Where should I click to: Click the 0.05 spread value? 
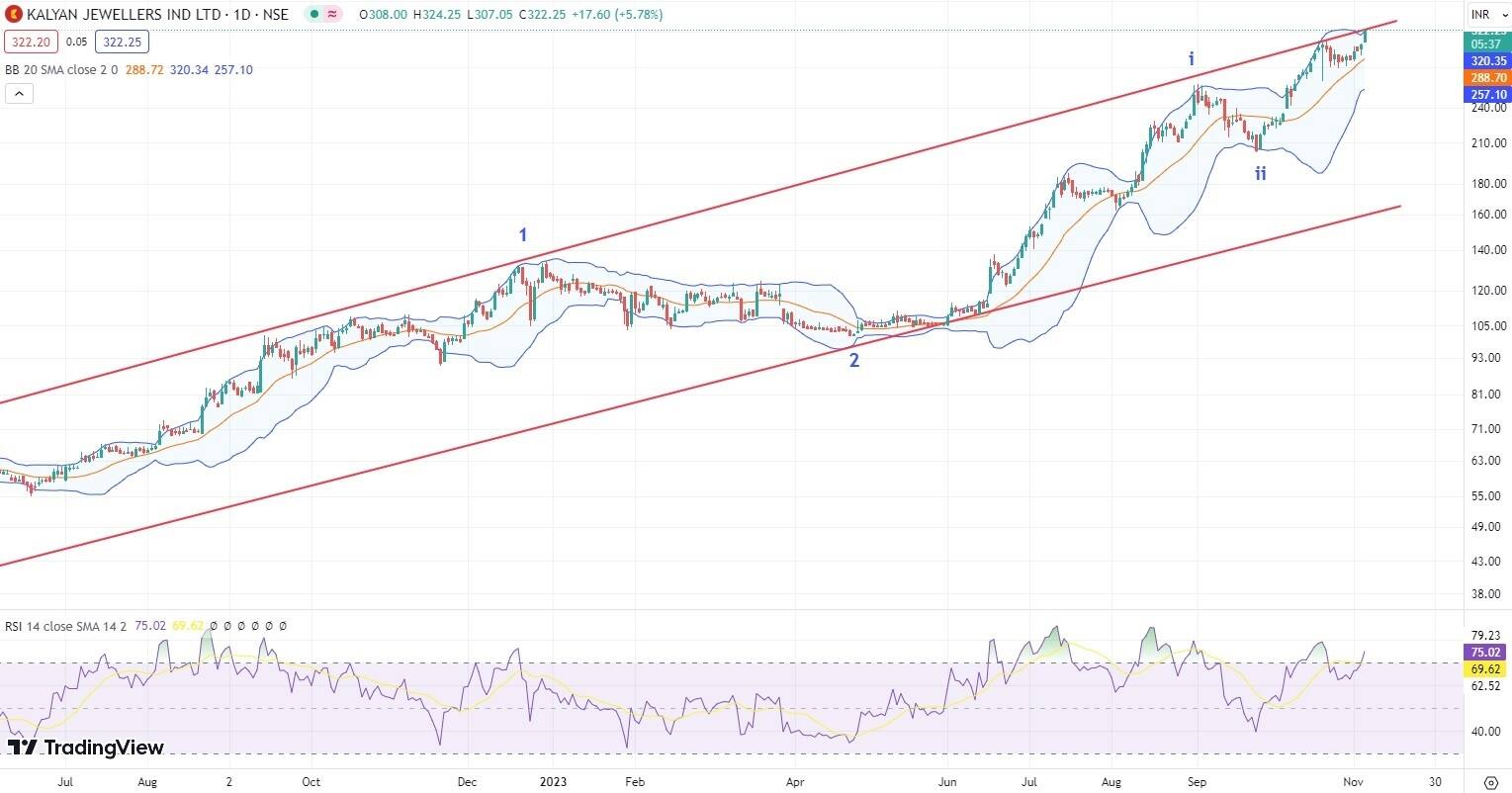[76, 43]
